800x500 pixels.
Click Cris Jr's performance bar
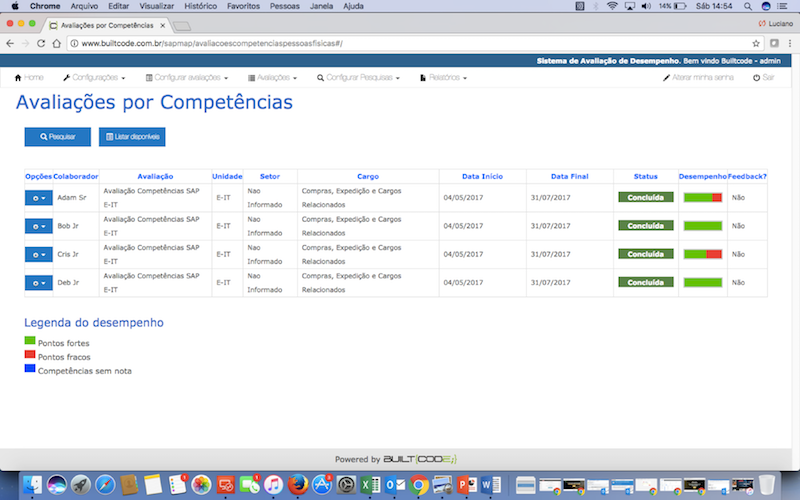[703, 254]
